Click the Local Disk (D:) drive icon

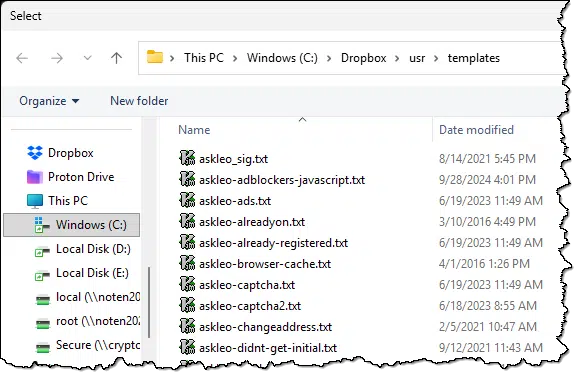click(x=42, y=251)
